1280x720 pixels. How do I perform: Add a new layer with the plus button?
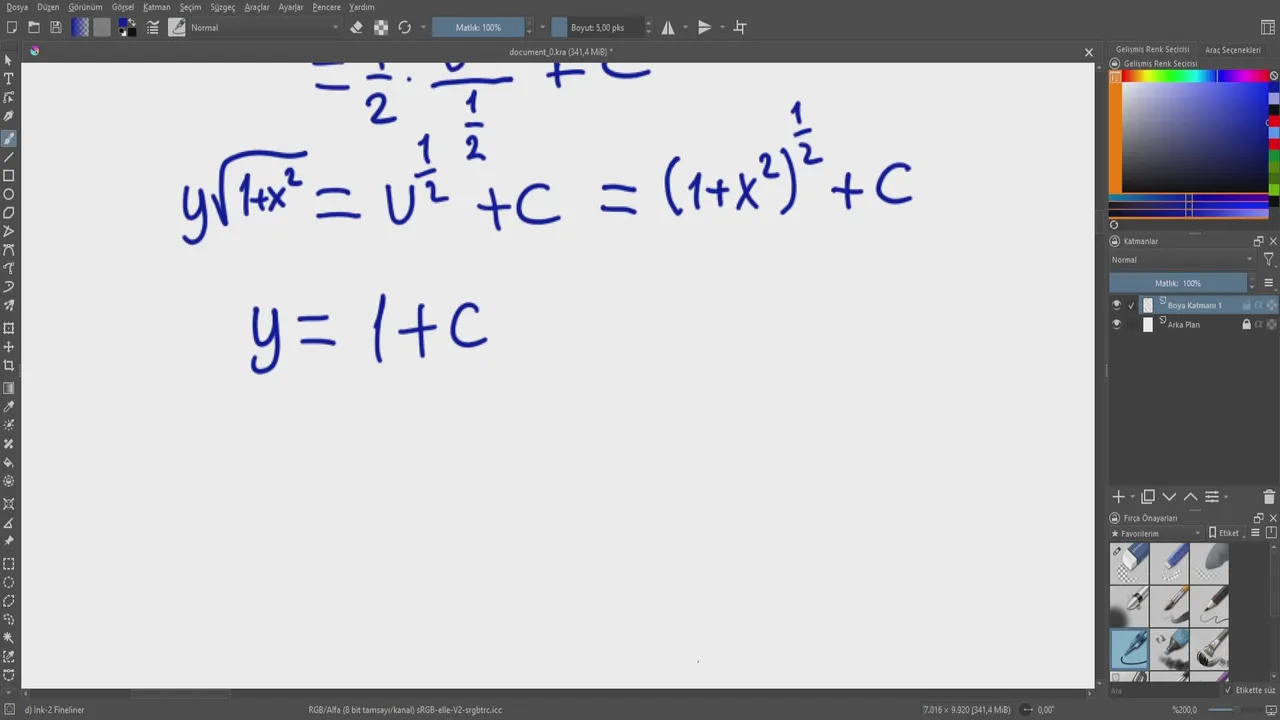coord(1119,497)
